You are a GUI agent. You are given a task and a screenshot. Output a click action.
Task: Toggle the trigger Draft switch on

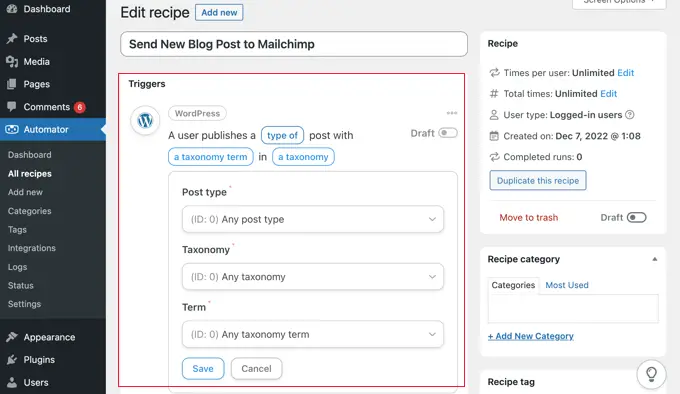click(448, 133)
